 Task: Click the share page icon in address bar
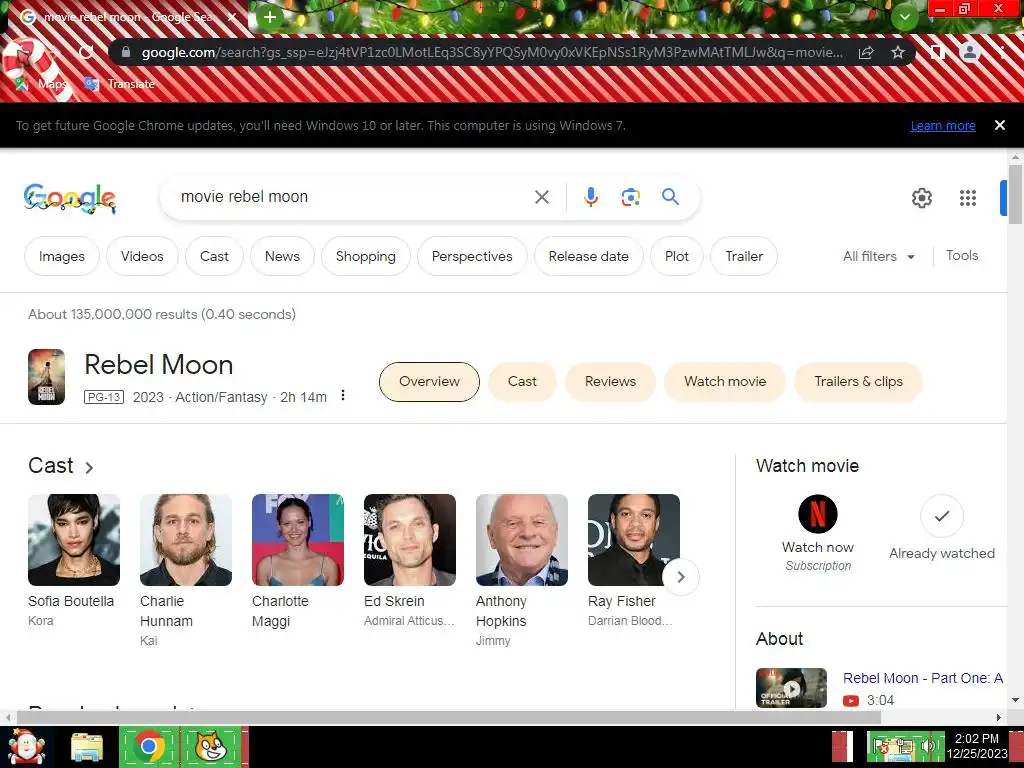click(x=866, y=52)
